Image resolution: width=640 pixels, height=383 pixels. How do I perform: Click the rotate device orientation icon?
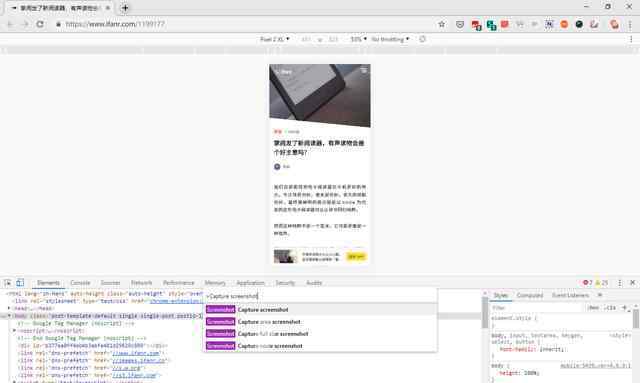tap(422, 39)
